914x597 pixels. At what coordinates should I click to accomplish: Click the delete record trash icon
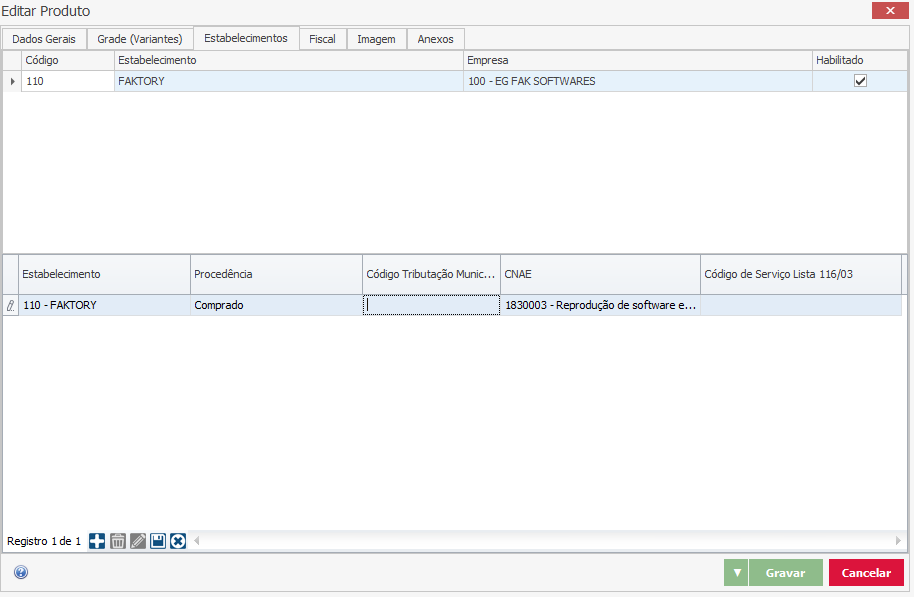pyautogui.click(x=117, y=541)
